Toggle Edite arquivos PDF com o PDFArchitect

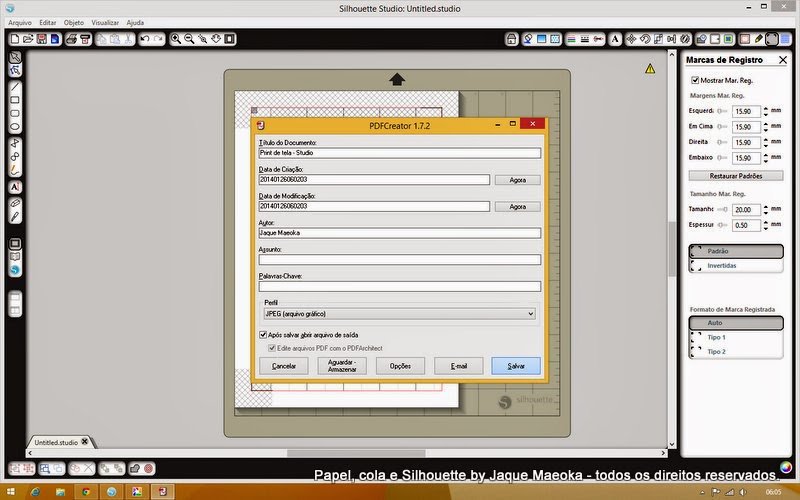pyautogui.click(x=272, y=348)
